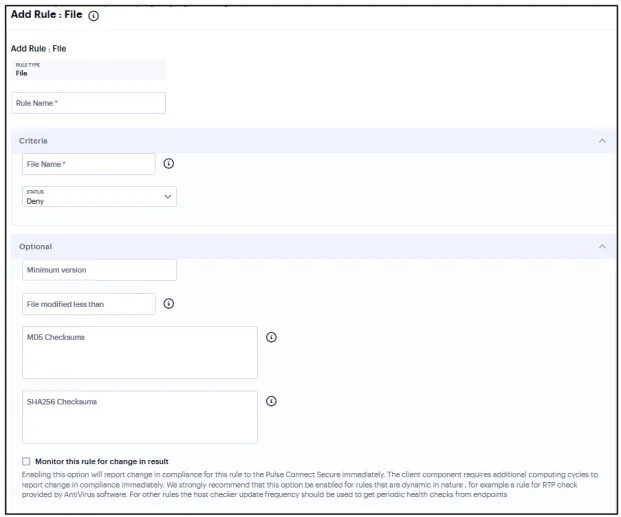Click the info icon next to File modified less than
The height and width of the screenshot is (517, 621).
click(x=169, y=303)
